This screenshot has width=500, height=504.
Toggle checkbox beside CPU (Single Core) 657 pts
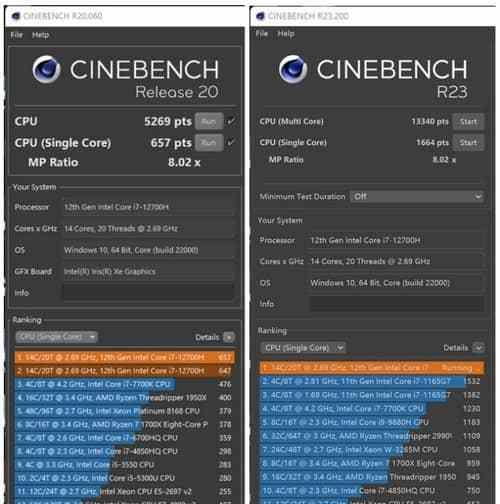coord(231,143)
